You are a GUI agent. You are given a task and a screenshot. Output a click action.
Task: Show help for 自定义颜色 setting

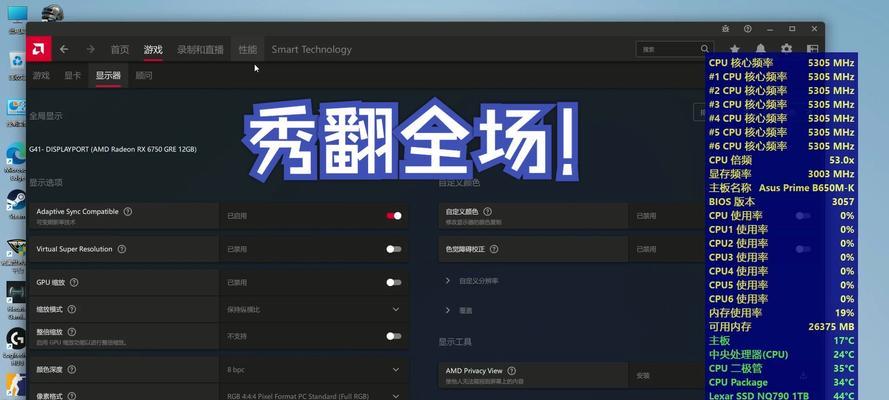coord(488,211)
